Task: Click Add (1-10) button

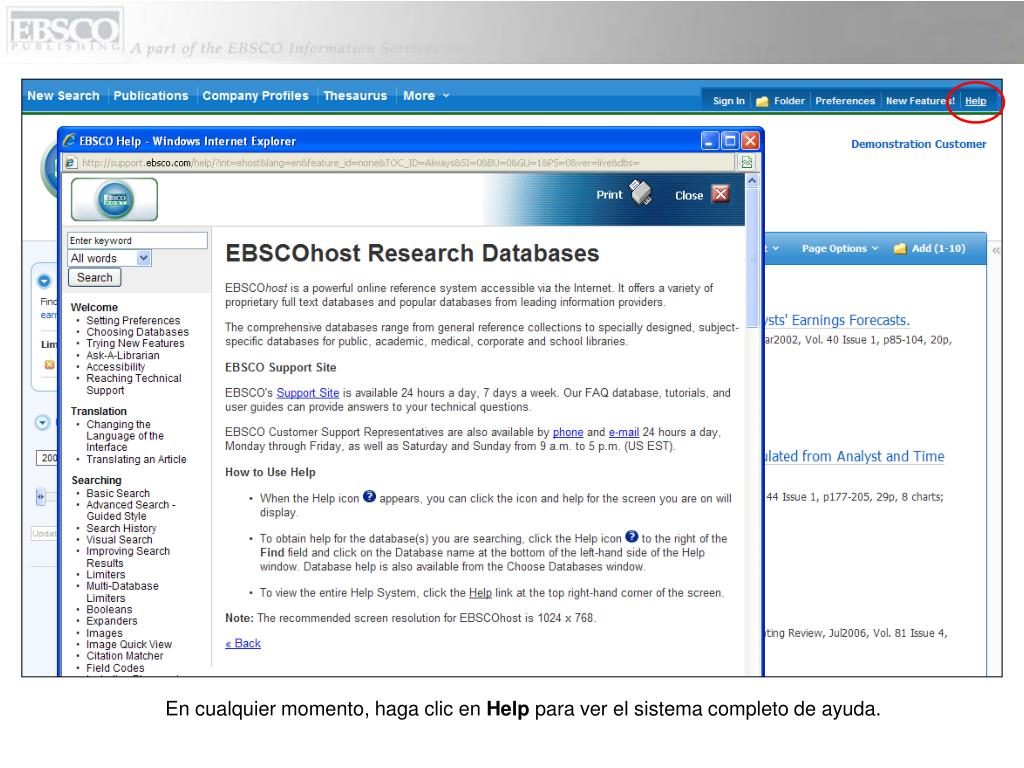Action: coord(938,248)
